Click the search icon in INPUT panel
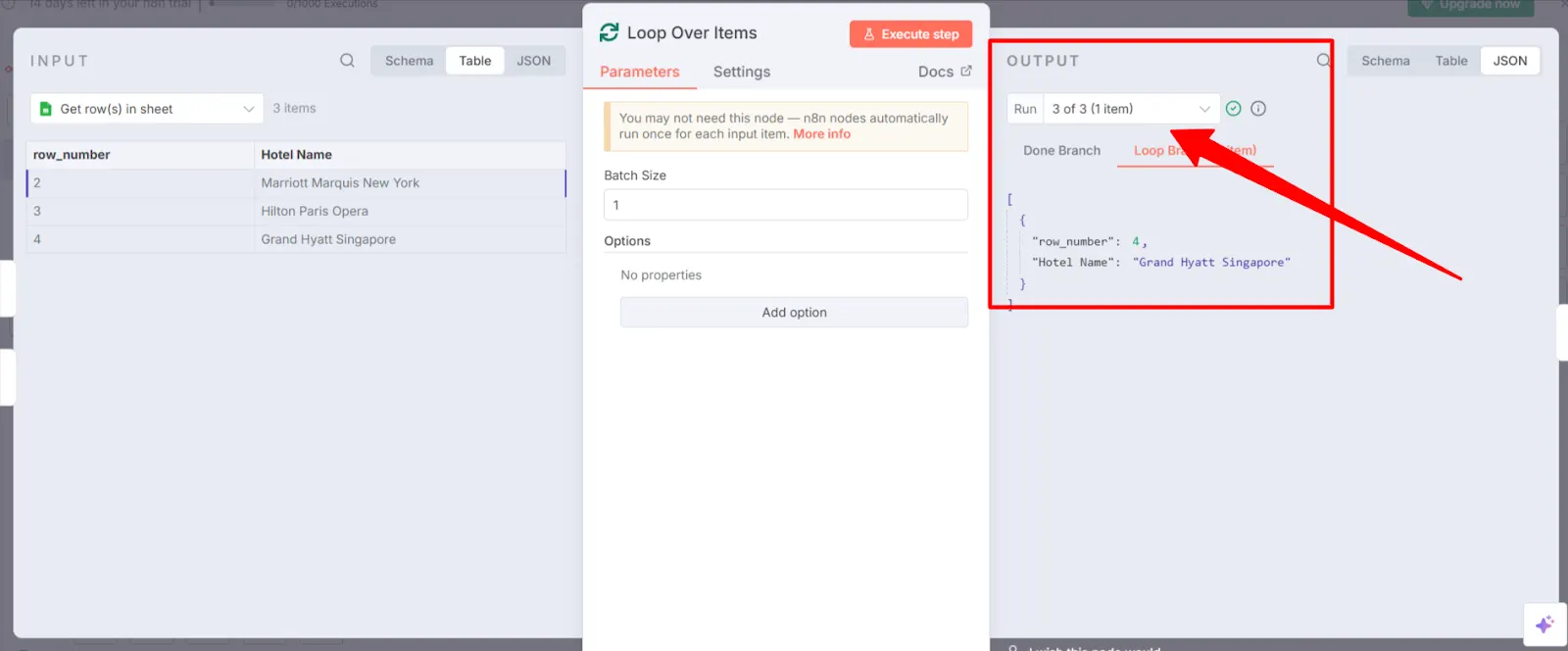1568x651 pixels. coord(347,61)
